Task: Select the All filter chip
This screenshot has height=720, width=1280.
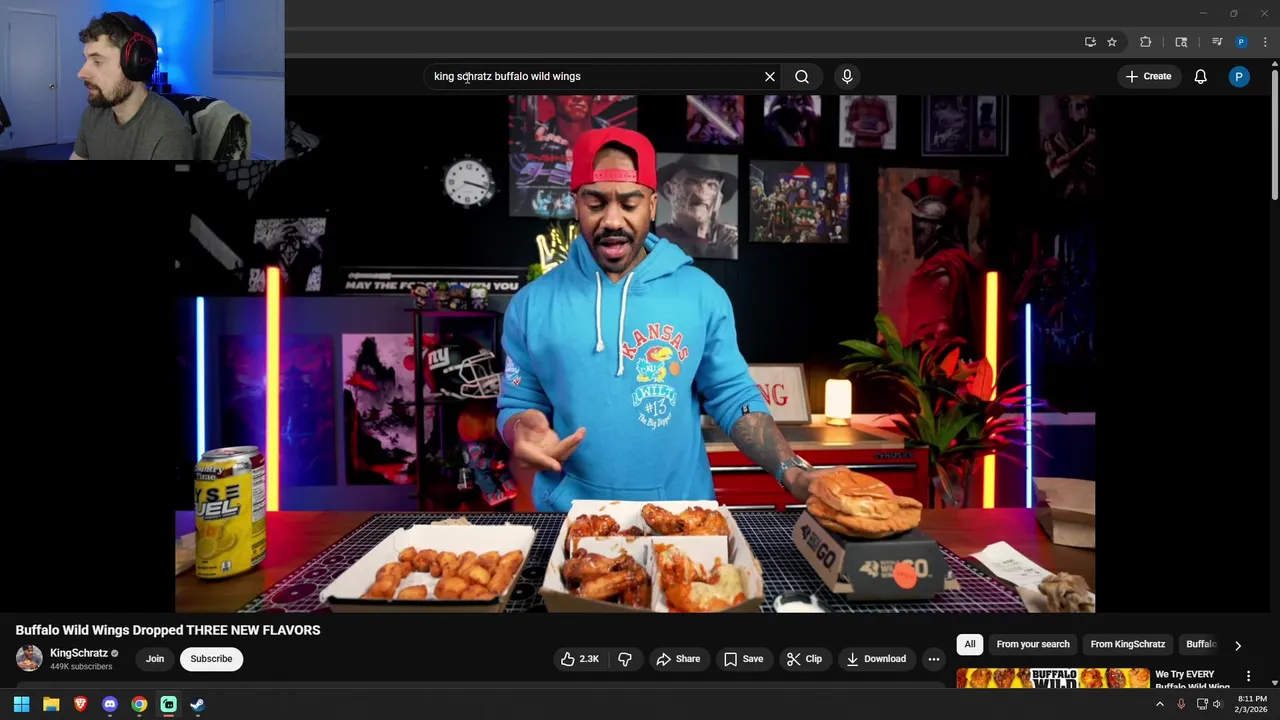Action: point(969,644)
